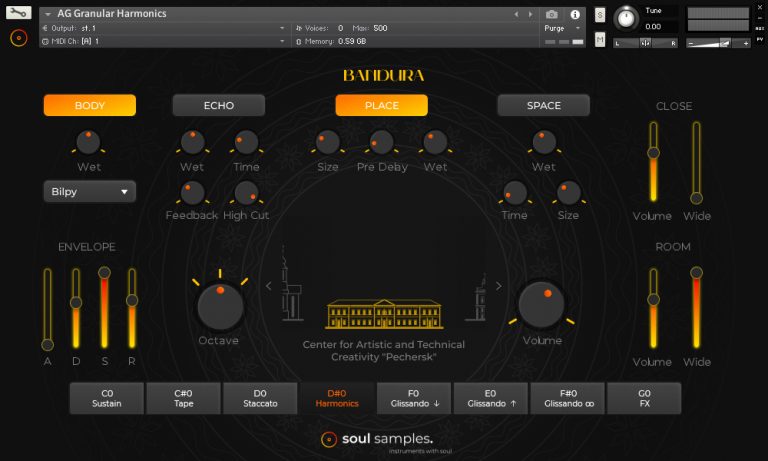Select the C#0 Tape articulation
Image resolution: width=768 pixels, height=461 pixels.
click(x=184, y=398)
